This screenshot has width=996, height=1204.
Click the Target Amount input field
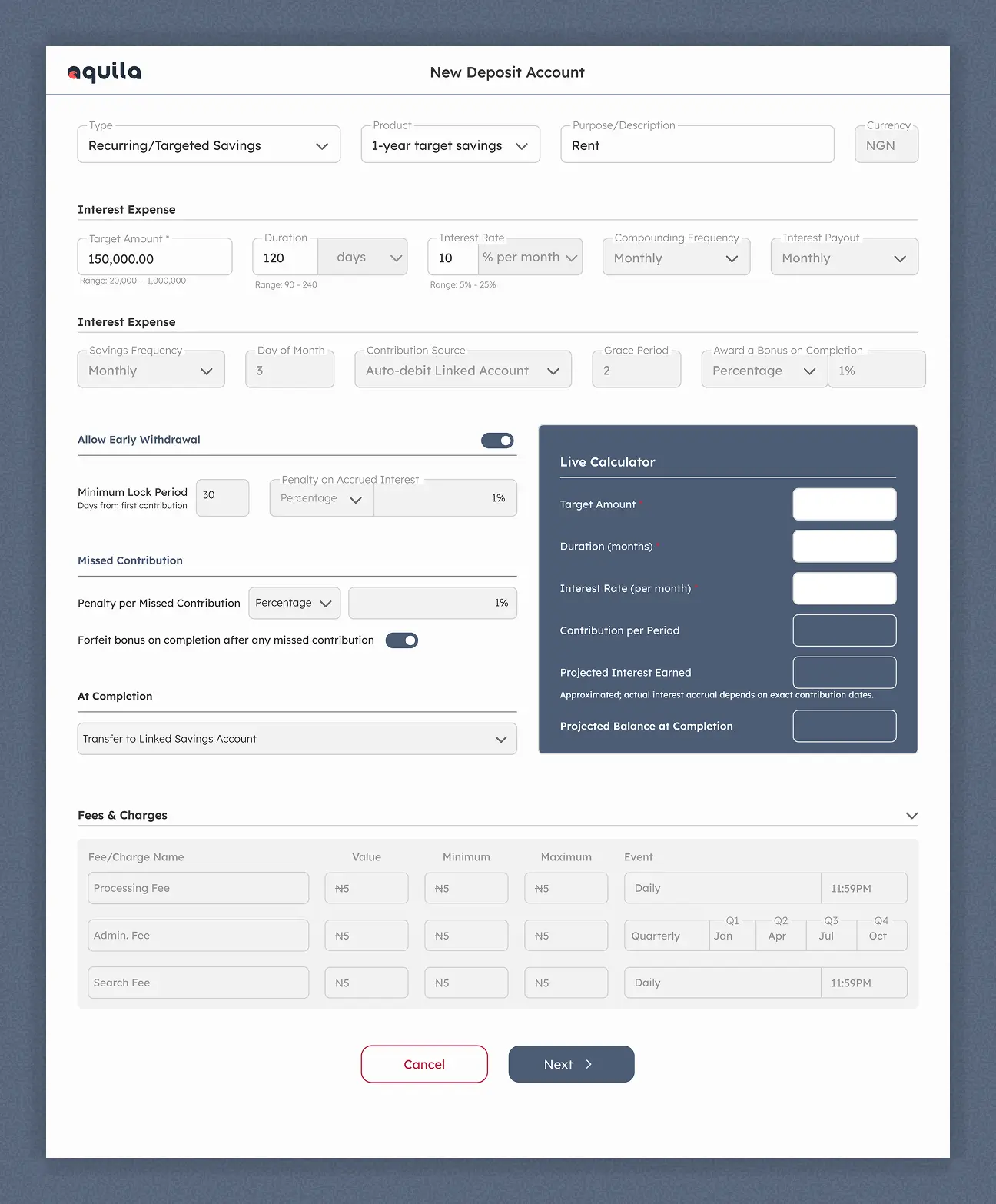pos(155,257)
